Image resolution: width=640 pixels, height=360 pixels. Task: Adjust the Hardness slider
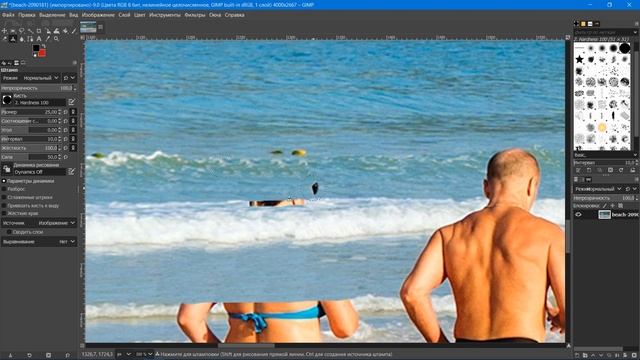click(31, 148)
